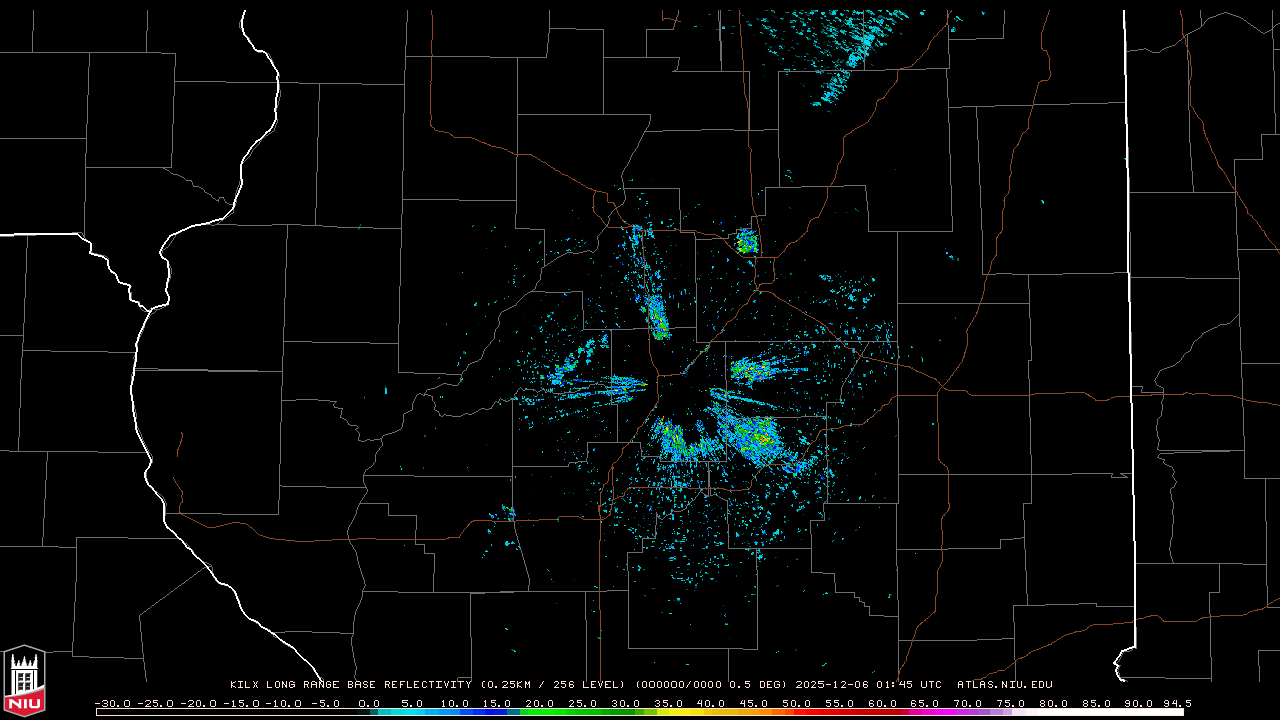This screenshot has height=720, width=1280.
Task: Click the elongated echo streak northwest of radar center
Action: pos(657,316)
